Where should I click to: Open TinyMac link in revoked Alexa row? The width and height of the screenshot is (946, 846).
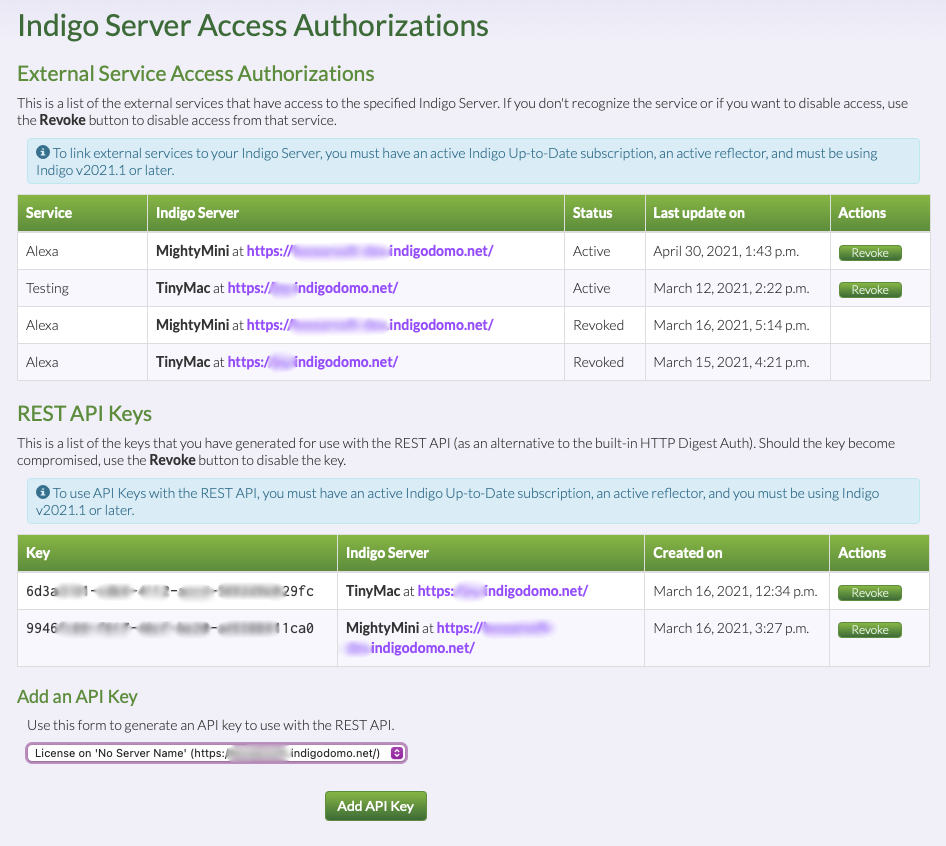(313, 362)
